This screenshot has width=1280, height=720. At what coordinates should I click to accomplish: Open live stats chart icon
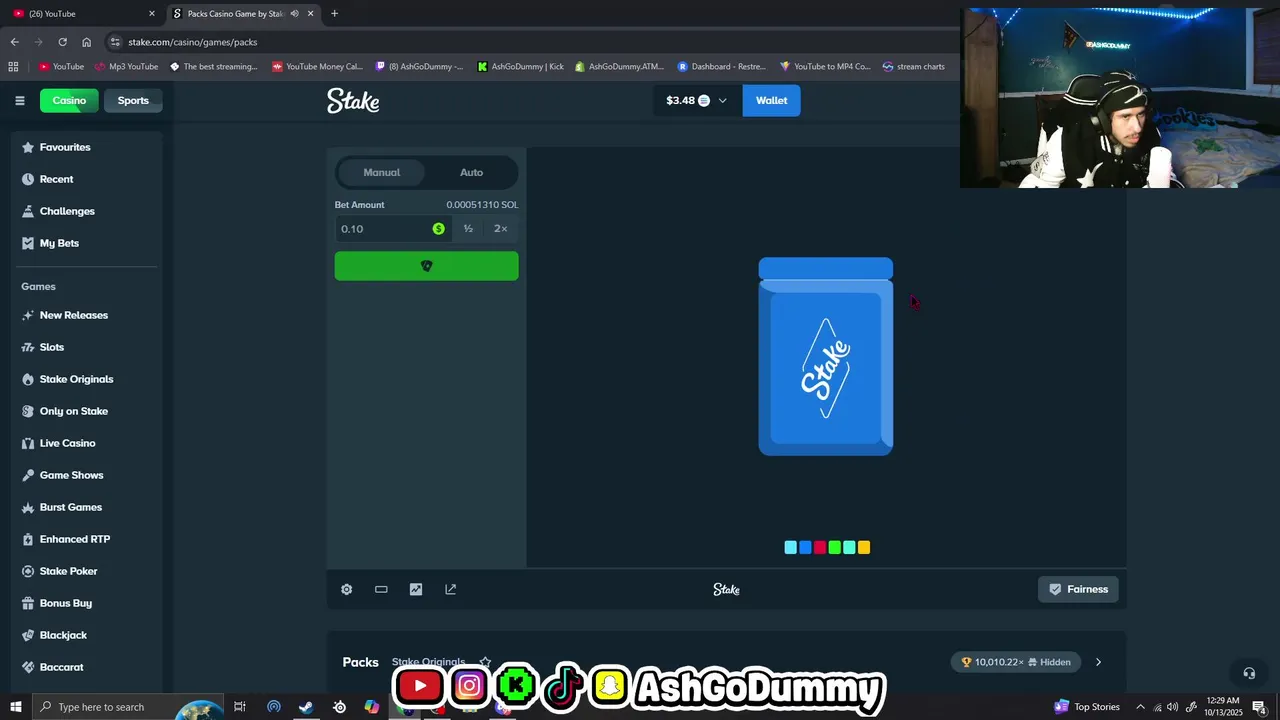point(416,589)
